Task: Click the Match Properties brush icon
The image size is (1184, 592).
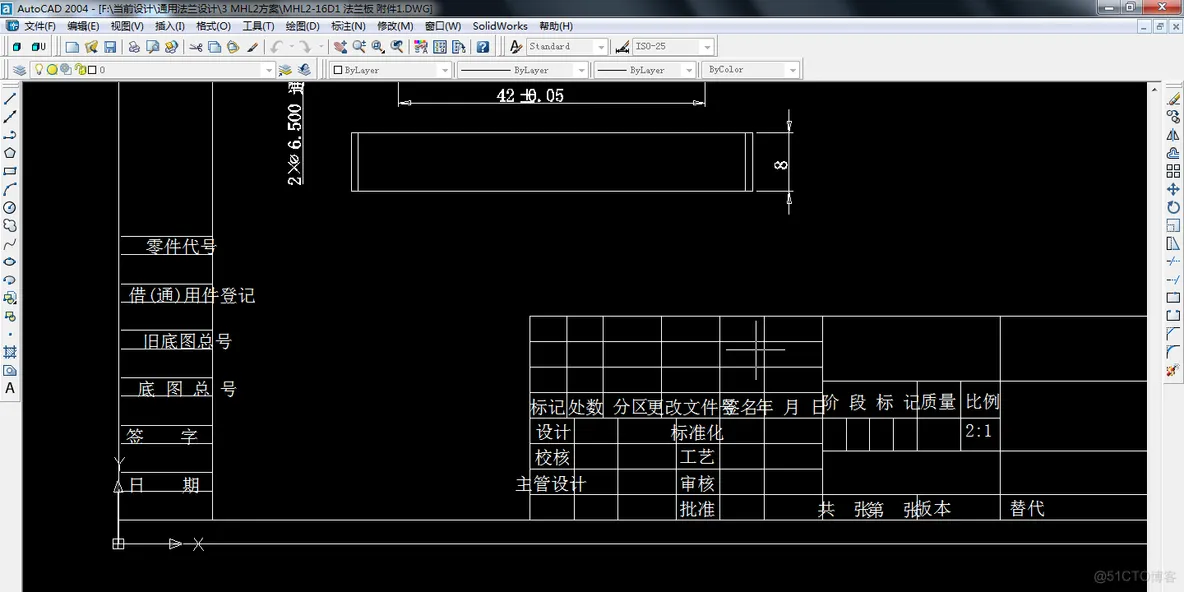Action: coord(252,47)
